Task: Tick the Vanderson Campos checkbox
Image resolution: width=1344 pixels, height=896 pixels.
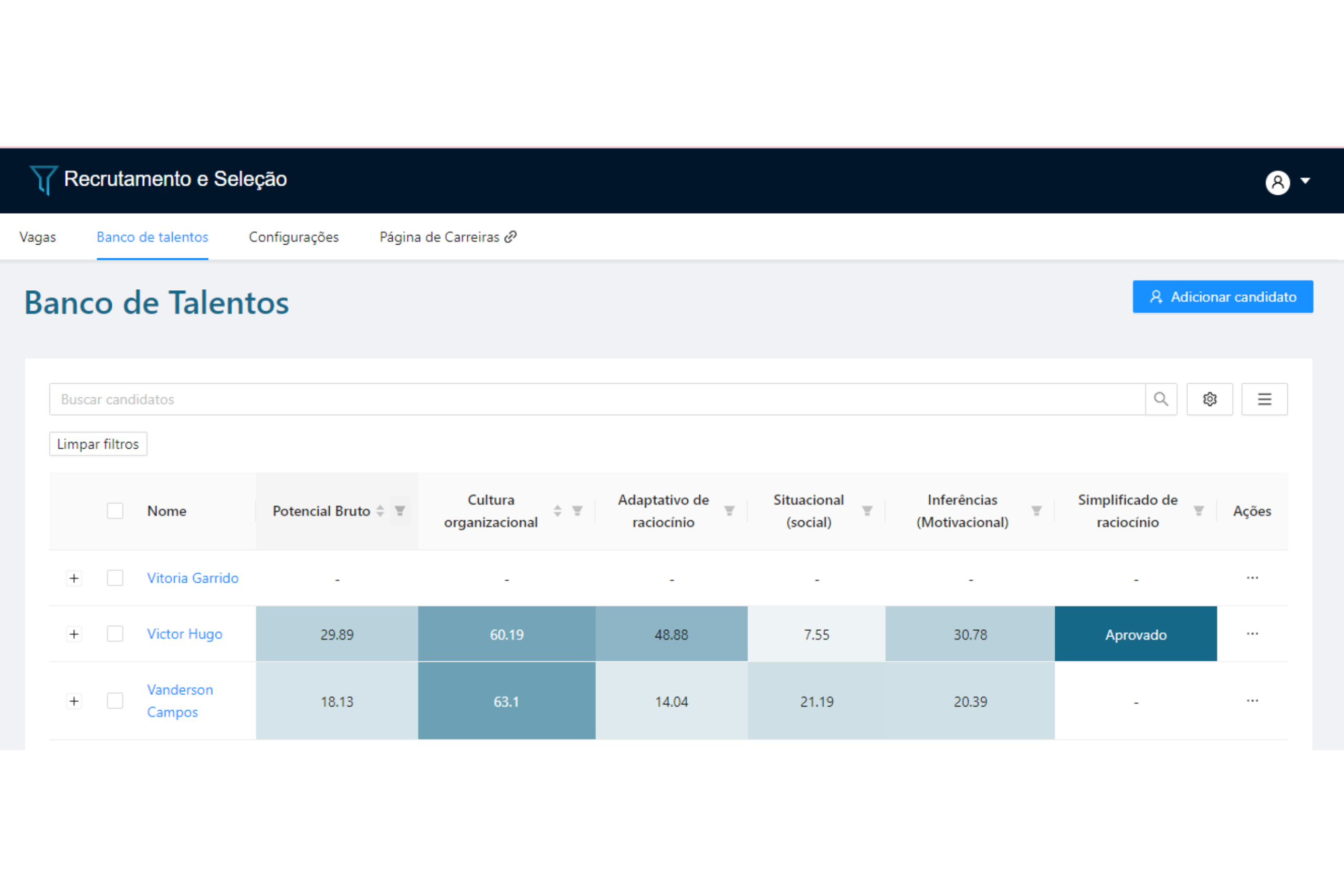Action: pos(115,701)
